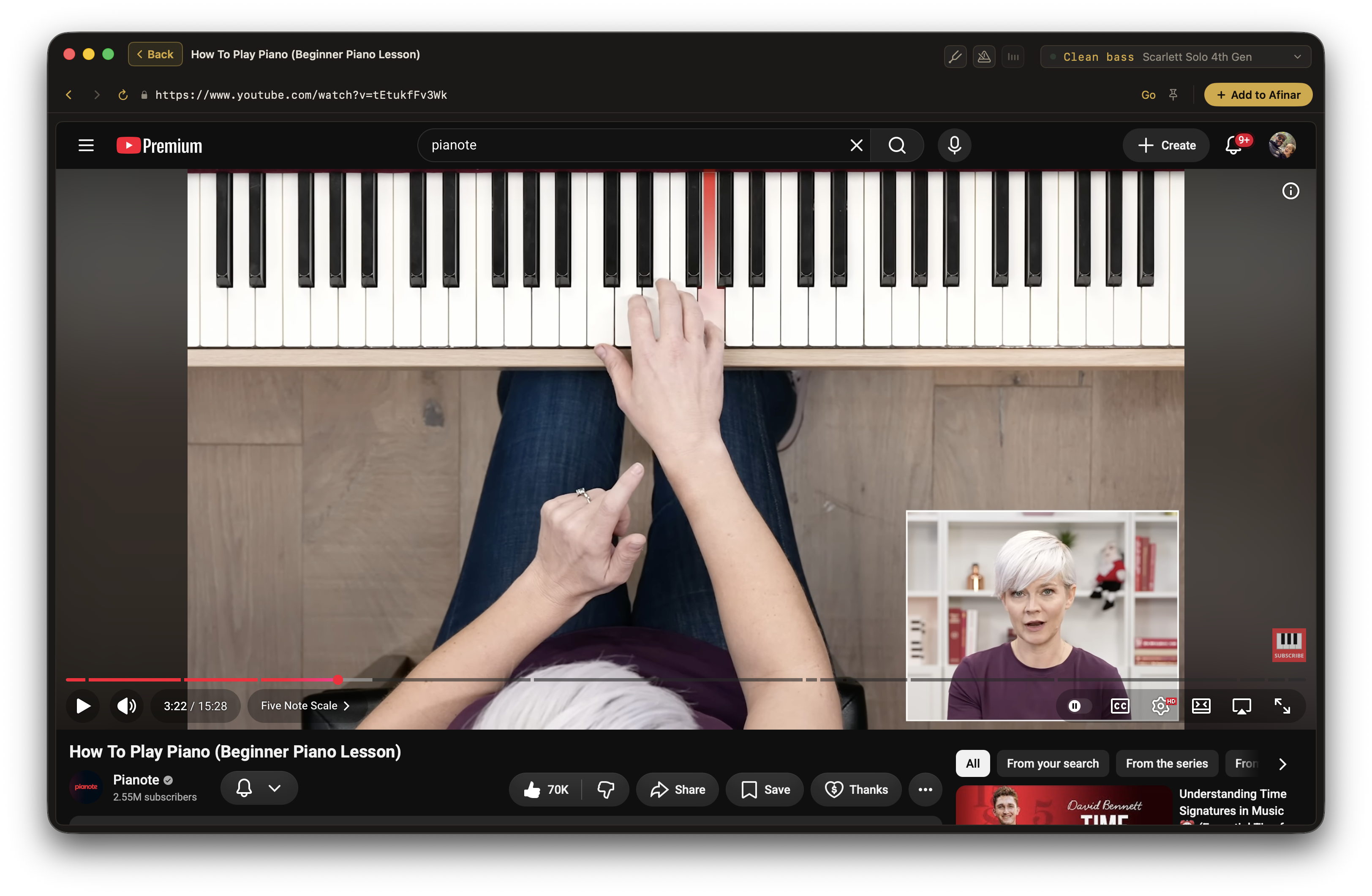Show more filter chips with right arrow
Image resolution: width=1372 pixels, height=896 pixels.
pyautogui.click(x=1282, y=763)
